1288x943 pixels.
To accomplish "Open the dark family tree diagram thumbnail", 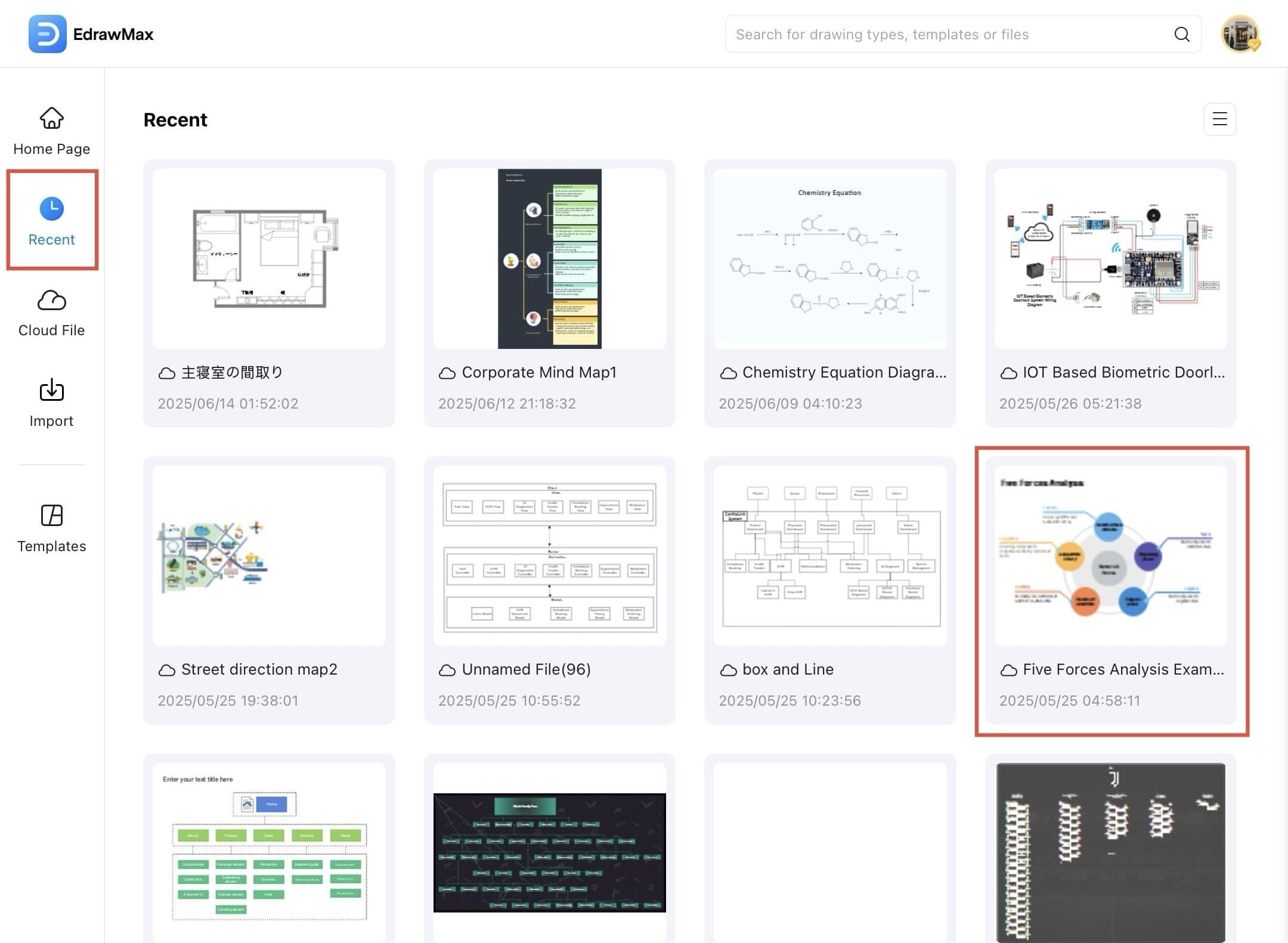I will (x=549, y=852).
